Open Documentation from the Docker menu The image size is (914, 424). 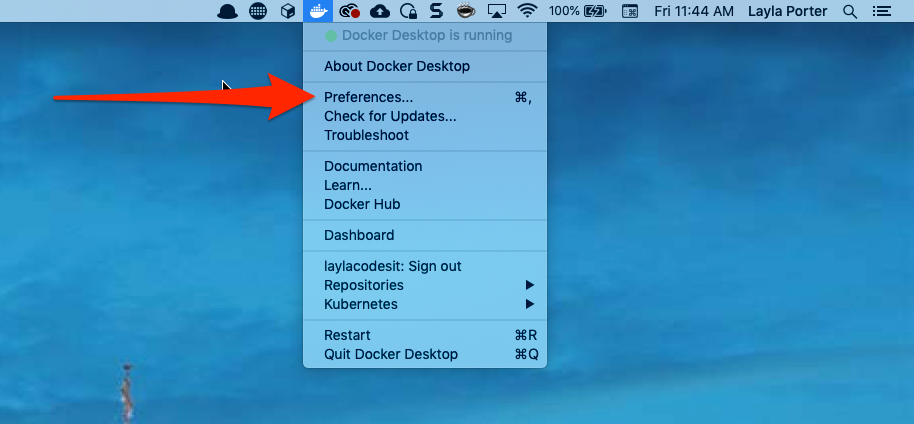(x=426, y=166)
